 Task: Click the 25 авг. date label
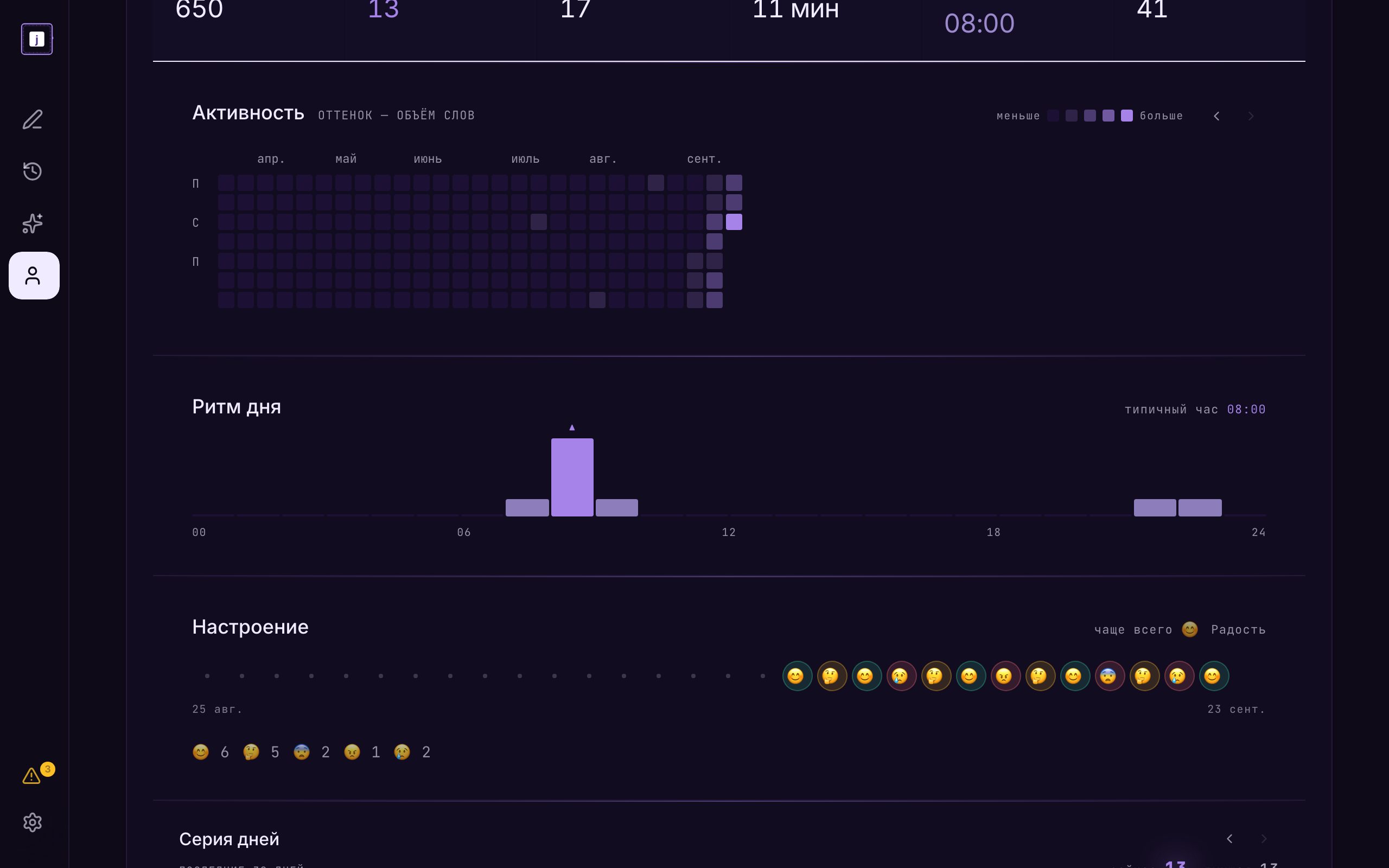(217, 710)
